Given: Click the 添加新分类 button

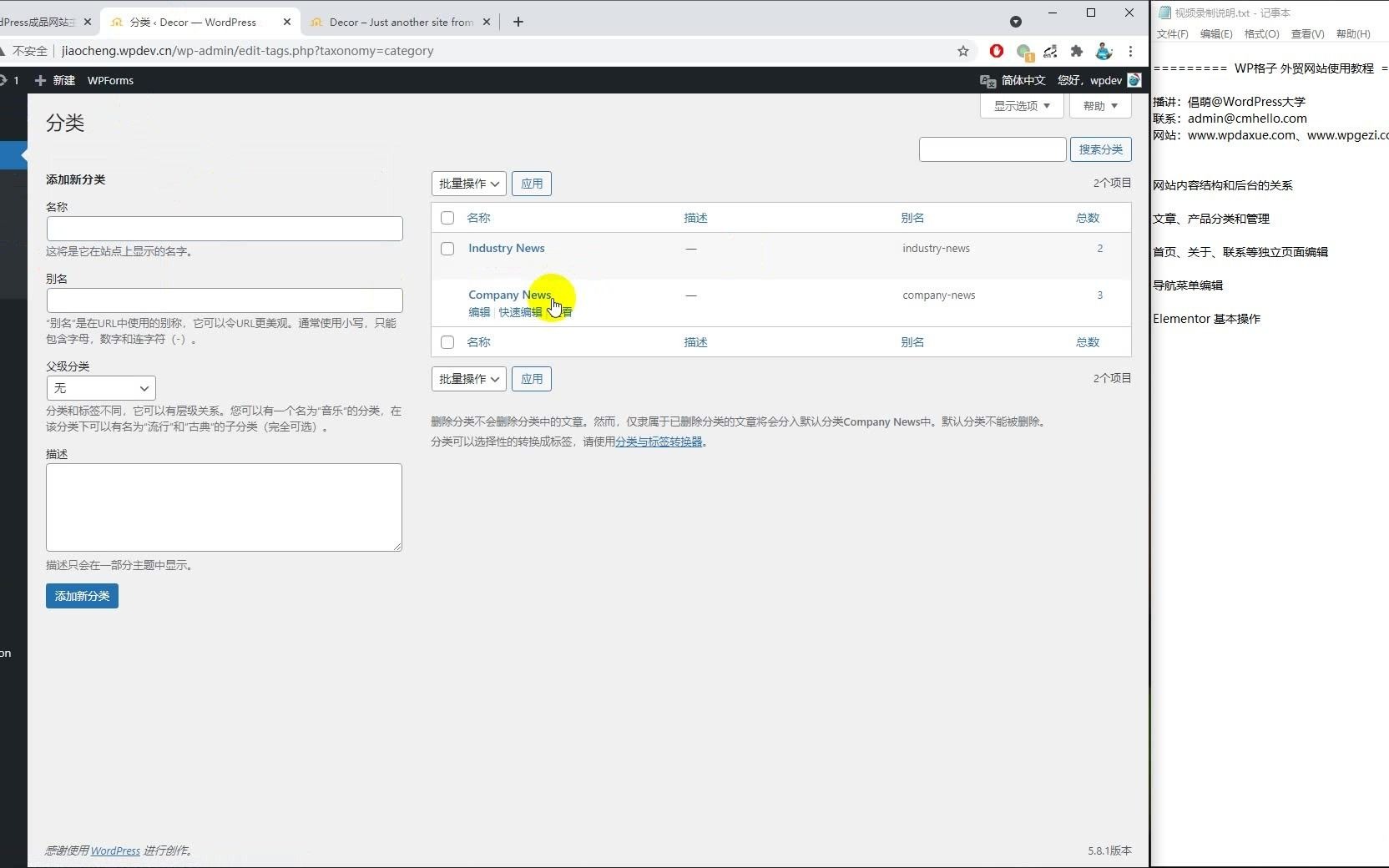Looking at the screenshot, I should 81,597.
